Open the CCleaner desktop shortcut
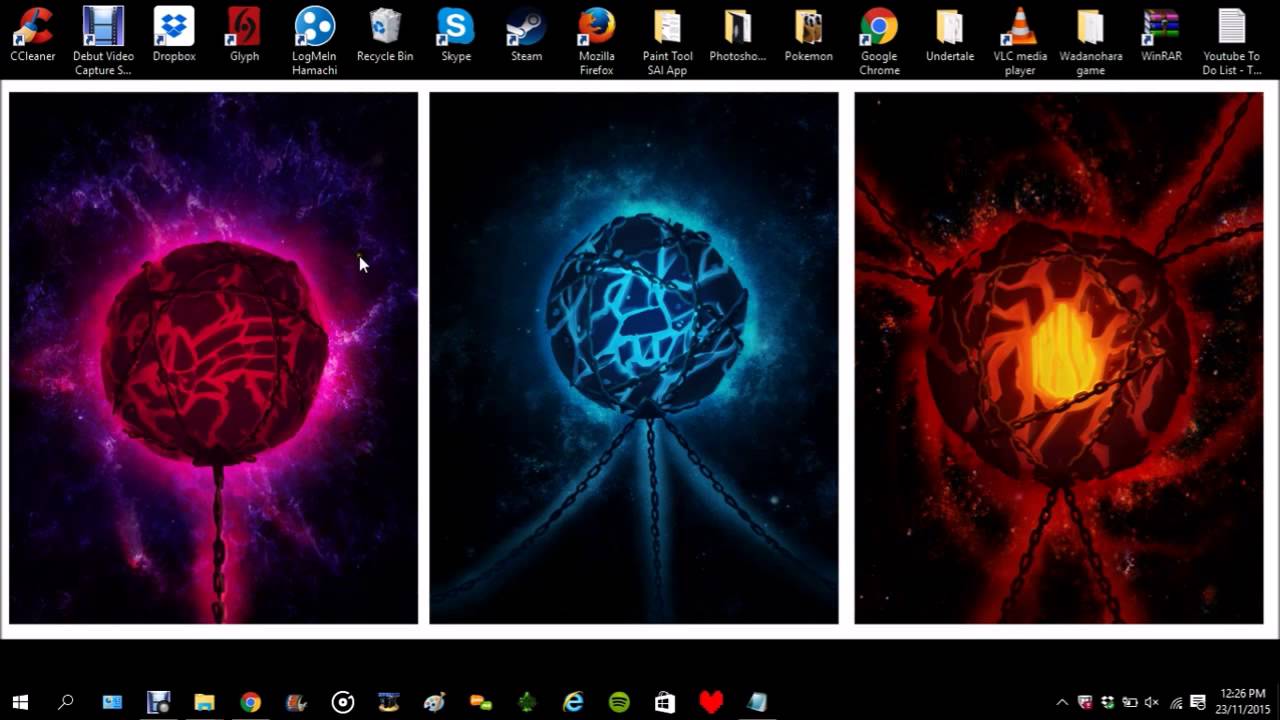Viewport: 1280px width, 720px height. click(33, 36)
